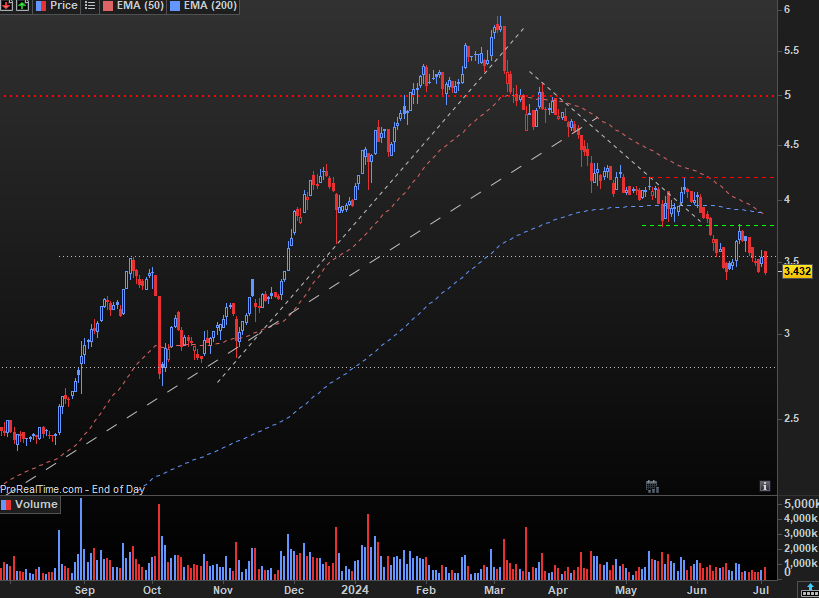Viewport: 819px width, 598px height.
Task: Click the 5,000k volume scale label
Action: [x=802, y=504]
